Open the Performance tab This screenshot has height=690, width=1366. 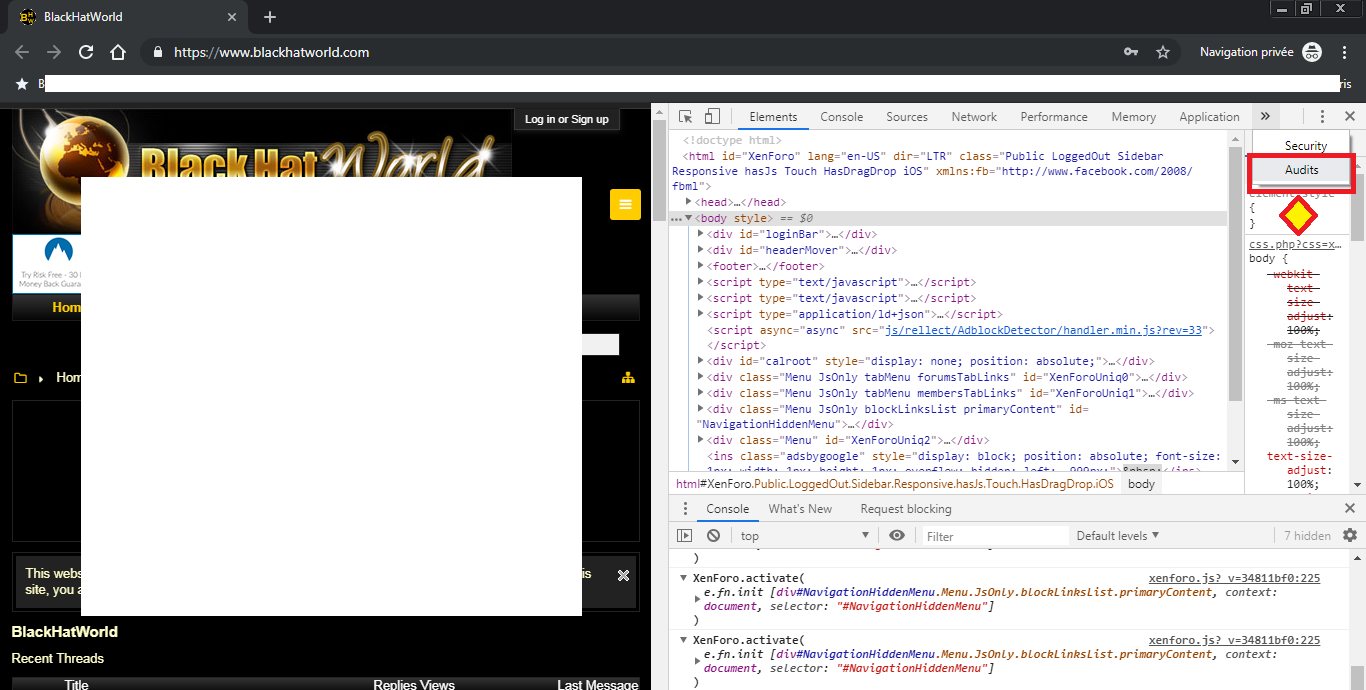tap(1054, 117)
